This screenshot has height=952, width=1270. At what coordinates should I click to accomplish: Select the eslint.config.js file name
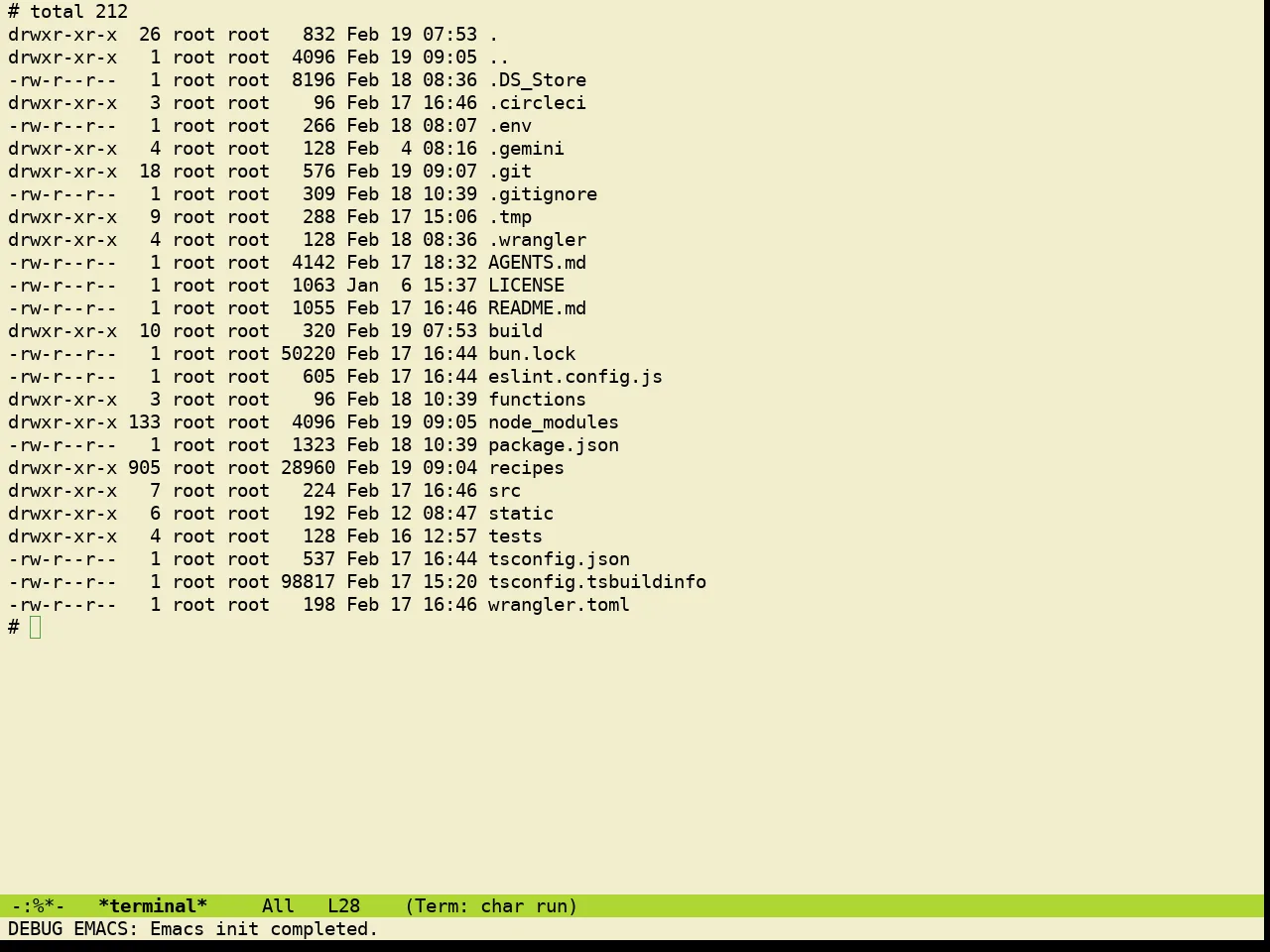(575, 377)
